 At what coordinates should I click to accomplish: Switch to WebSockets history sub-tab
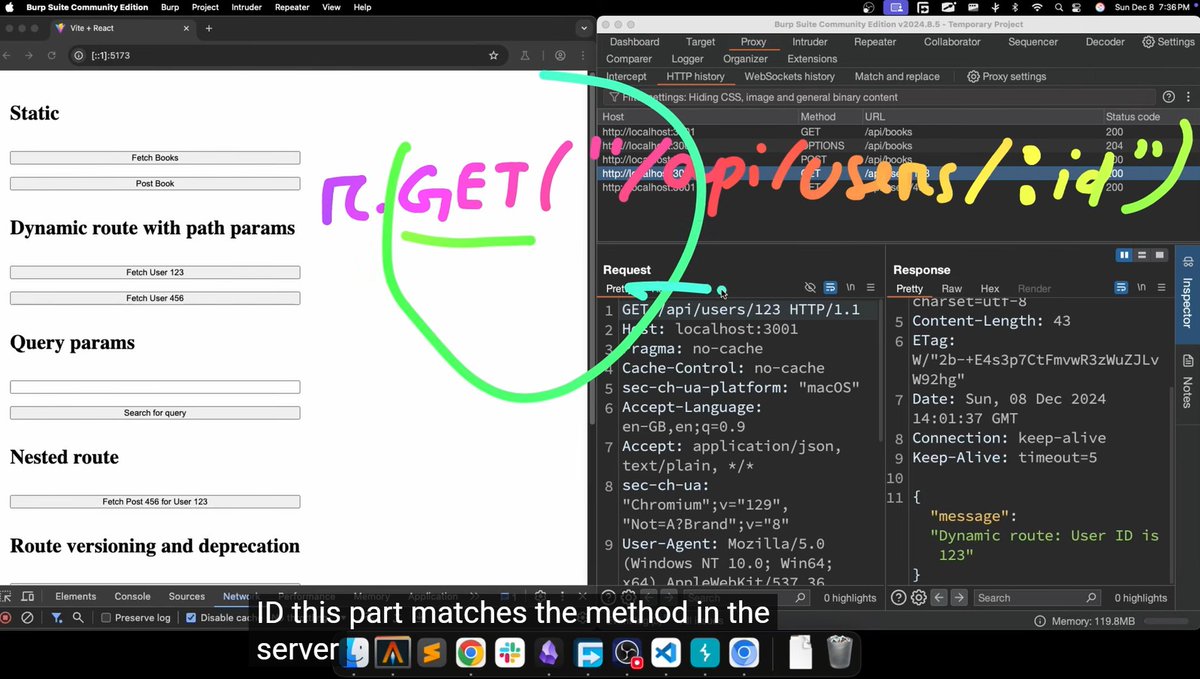coord(789,76)
